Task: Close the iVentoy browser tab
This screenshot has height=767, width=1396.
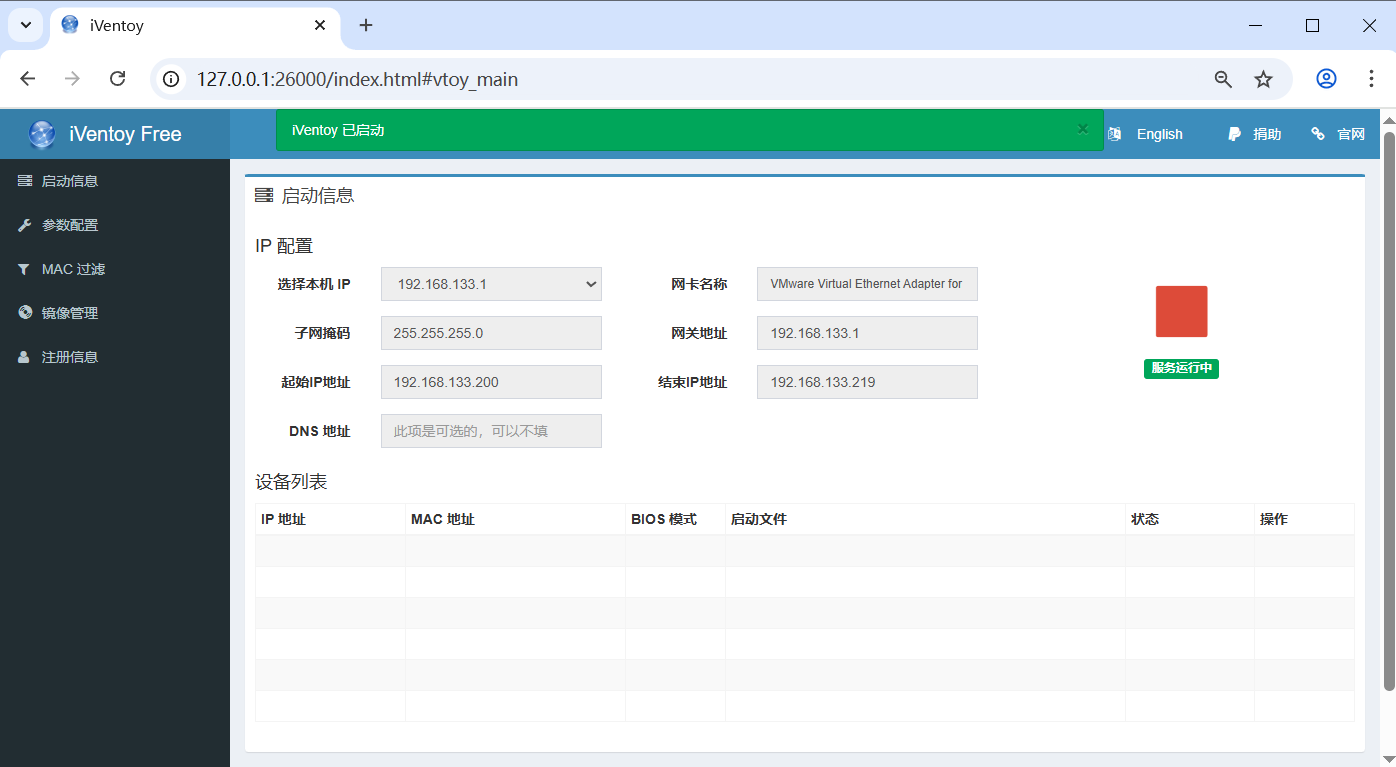Action: pos(320,25)
